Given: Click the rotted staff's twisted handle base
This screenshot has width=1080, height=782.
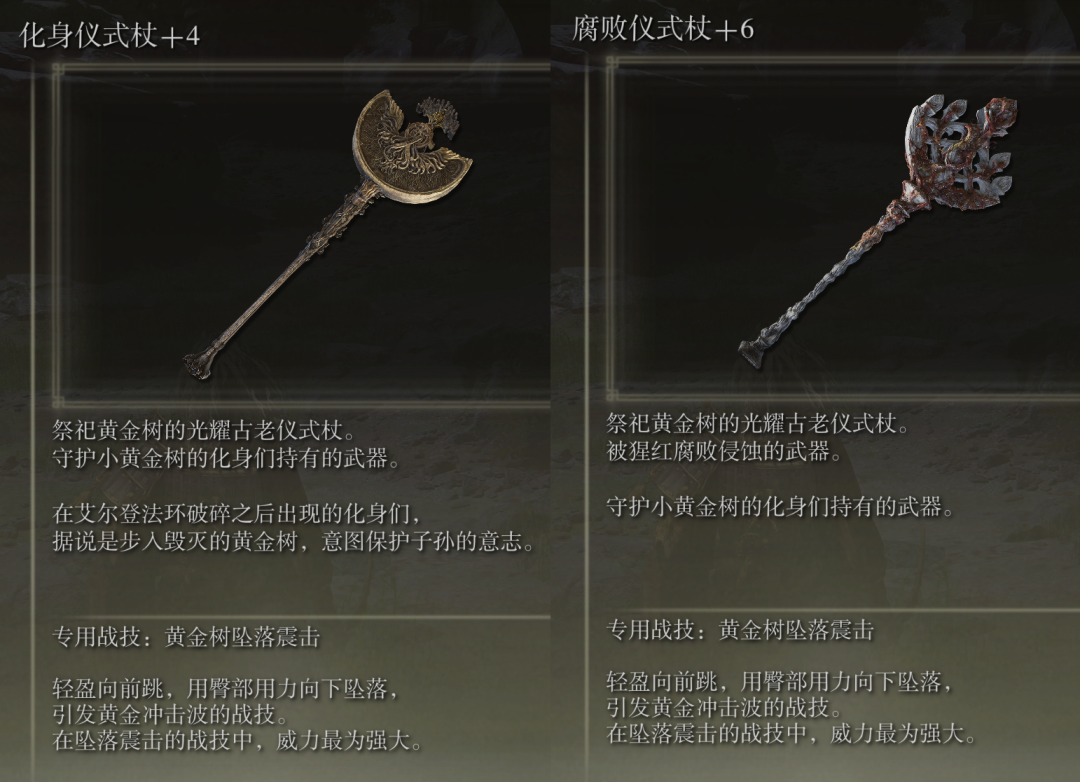Looking at the screenshot, I should coord(754,353).
